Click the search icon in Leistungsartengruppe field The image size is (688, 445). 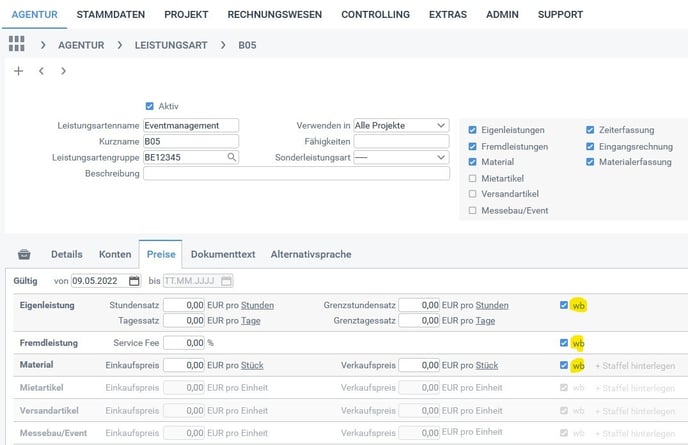click(x=232, y=158)
